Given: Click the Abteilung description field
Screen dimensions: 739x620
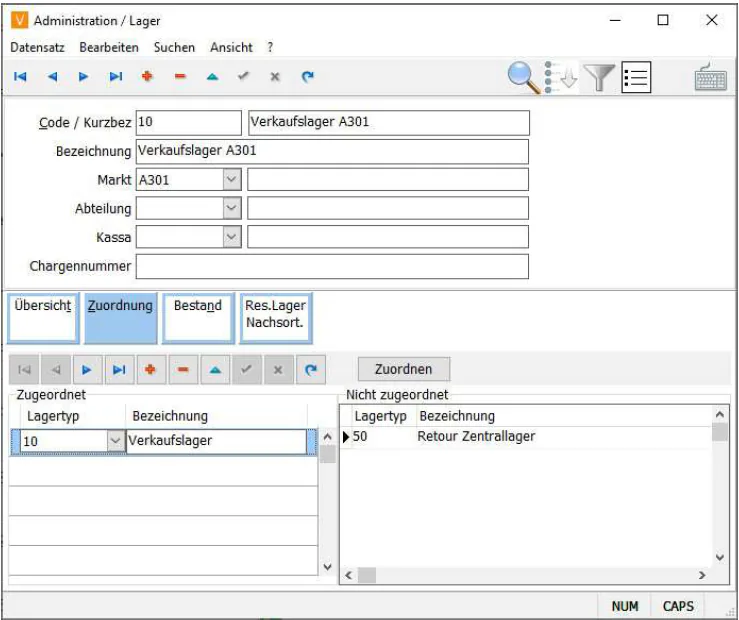Looking at the screenshot, I should [x=388, y=208].
